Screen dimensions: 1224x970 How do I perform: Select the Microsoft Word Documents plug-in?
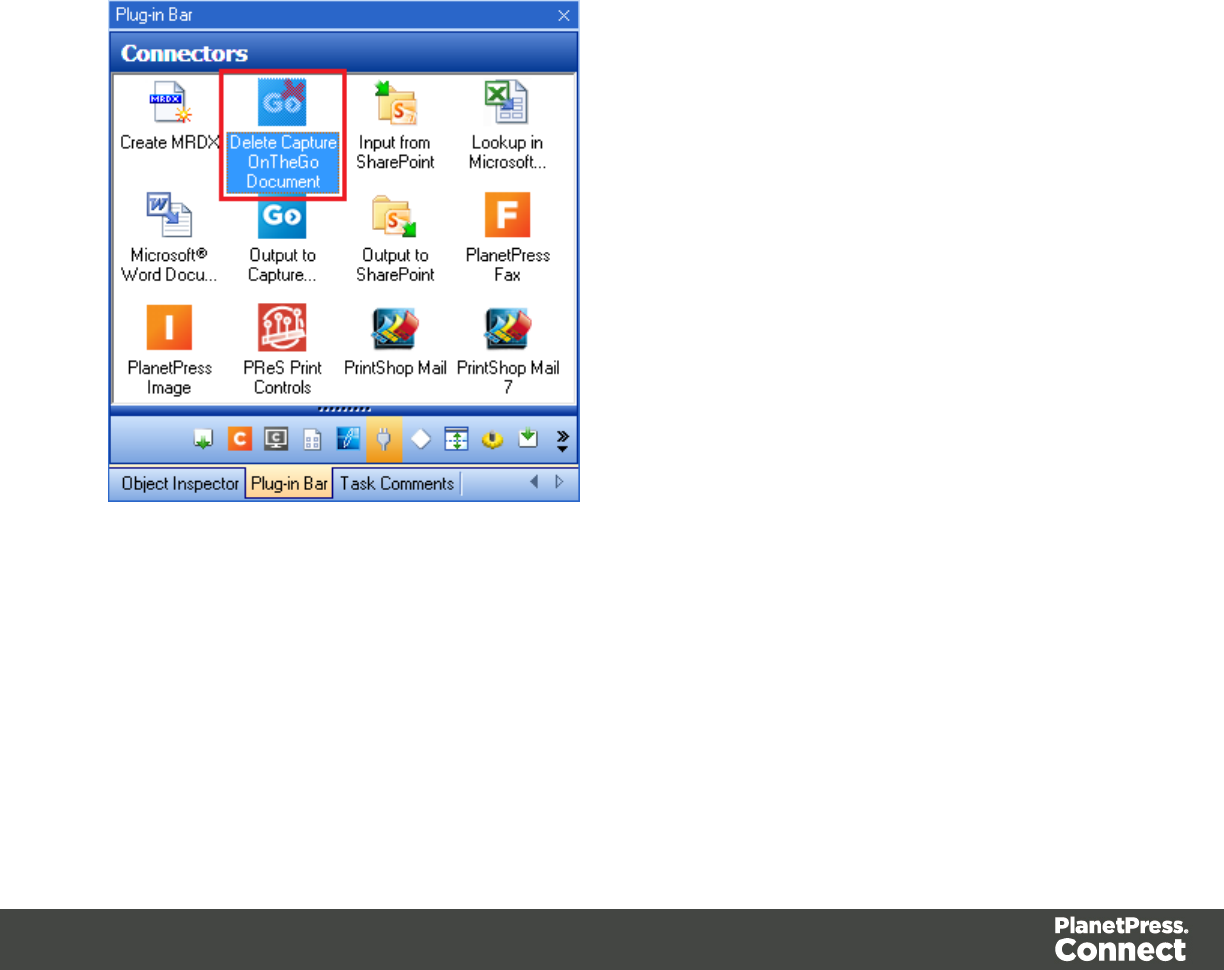pos(169,238)
